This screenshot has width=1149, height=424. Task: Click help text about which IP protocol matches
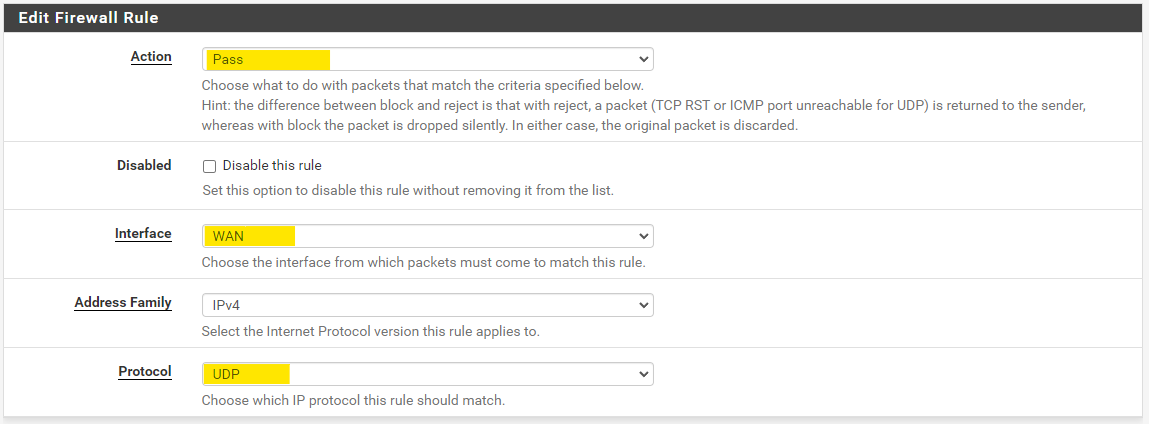tap(353, 401)
